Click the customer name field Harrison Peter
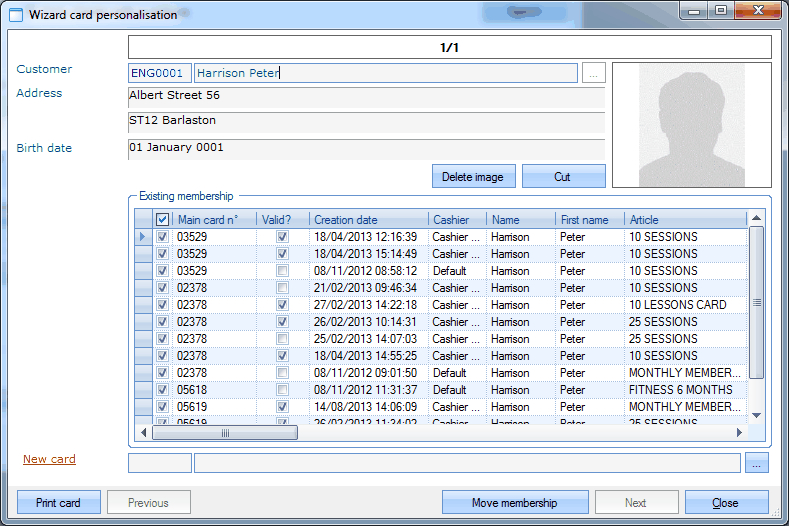 point(386,73)
